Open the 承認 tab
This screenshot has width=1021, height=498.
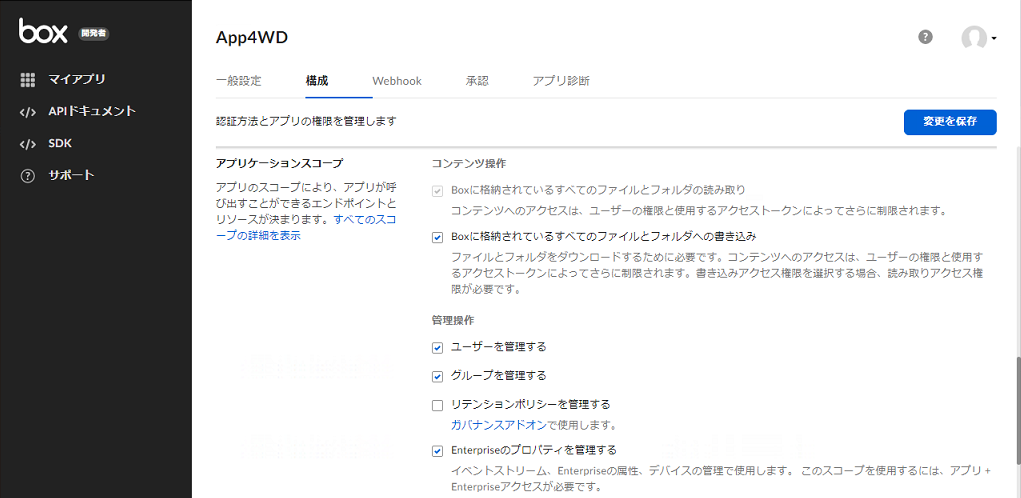pos(477,81)
